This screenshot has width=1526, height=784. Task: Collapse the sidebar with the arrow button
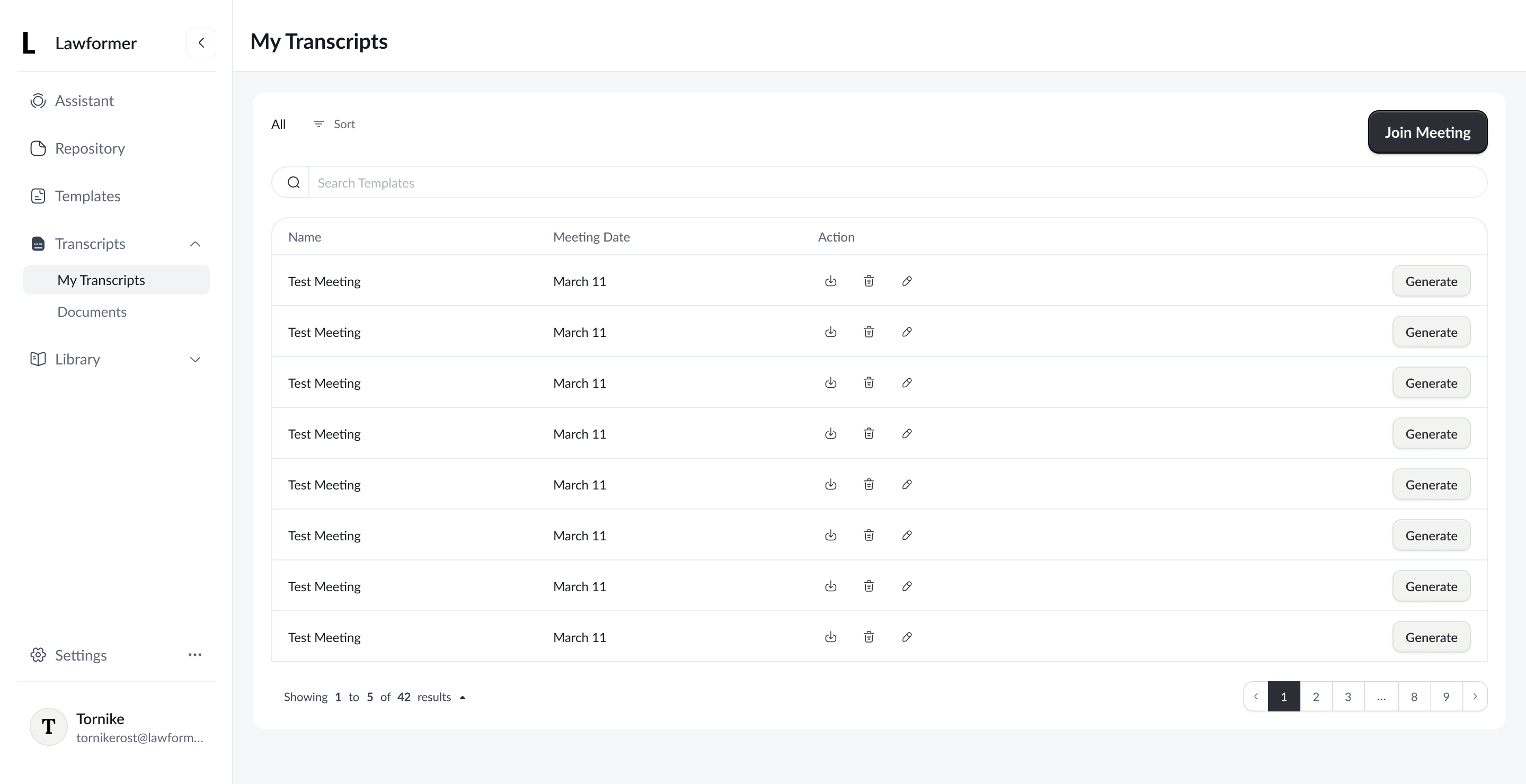[x=201, y=42]
